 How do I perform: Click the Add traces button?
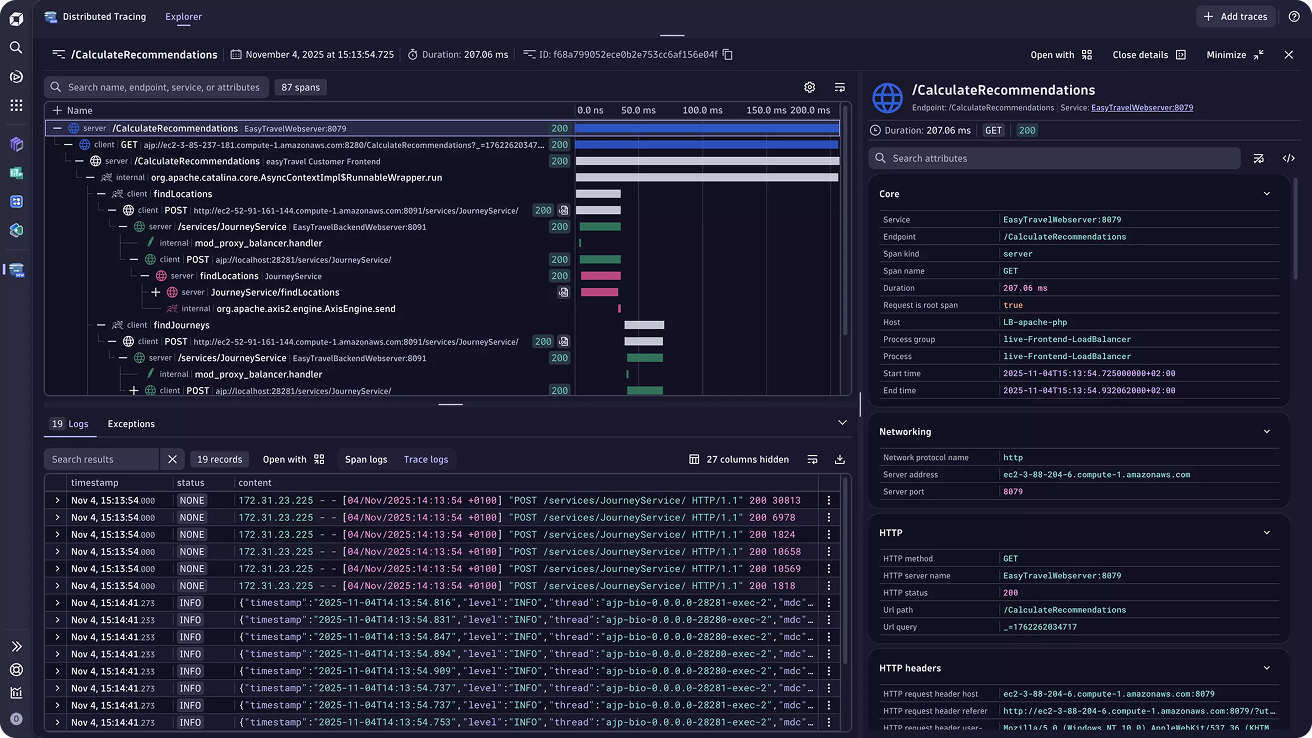(1236, 17)
